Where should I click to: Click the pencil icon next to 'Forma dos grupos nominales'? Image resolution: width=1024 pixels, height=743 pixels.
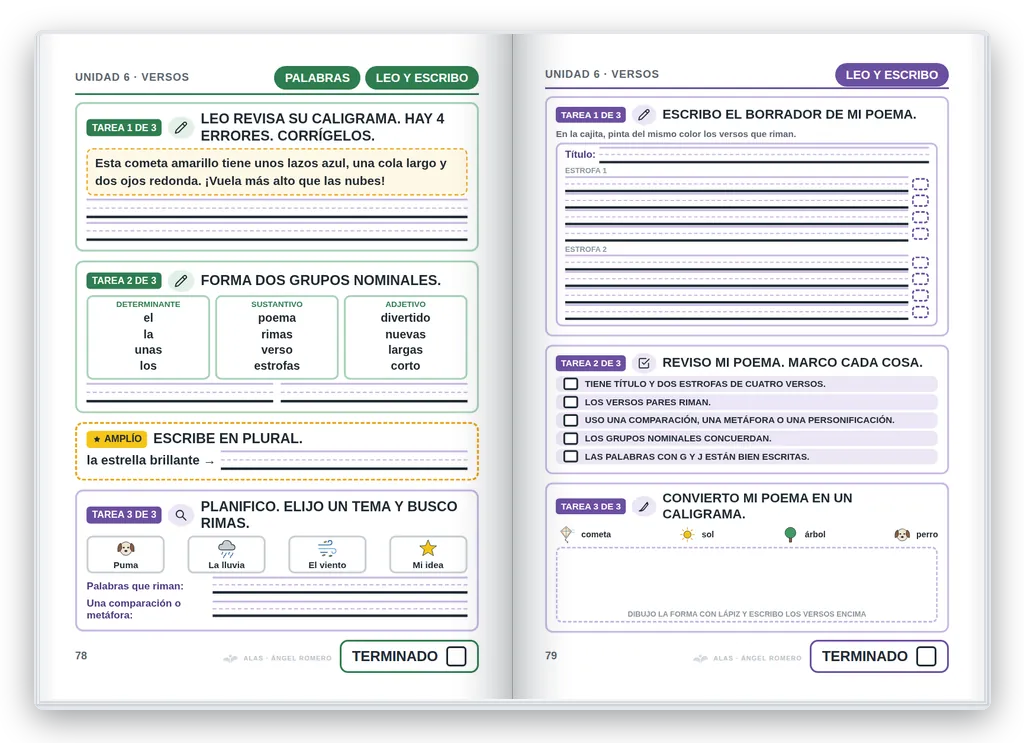point(181,281)
